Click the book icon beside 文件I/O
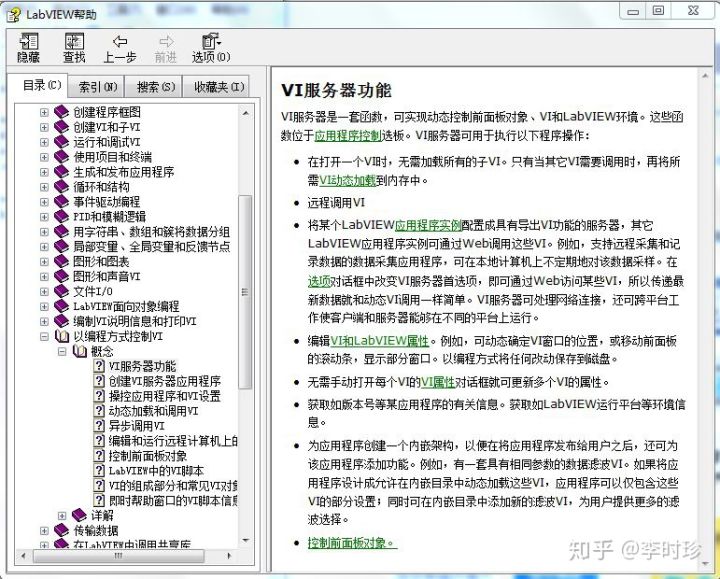 (62, 292)
